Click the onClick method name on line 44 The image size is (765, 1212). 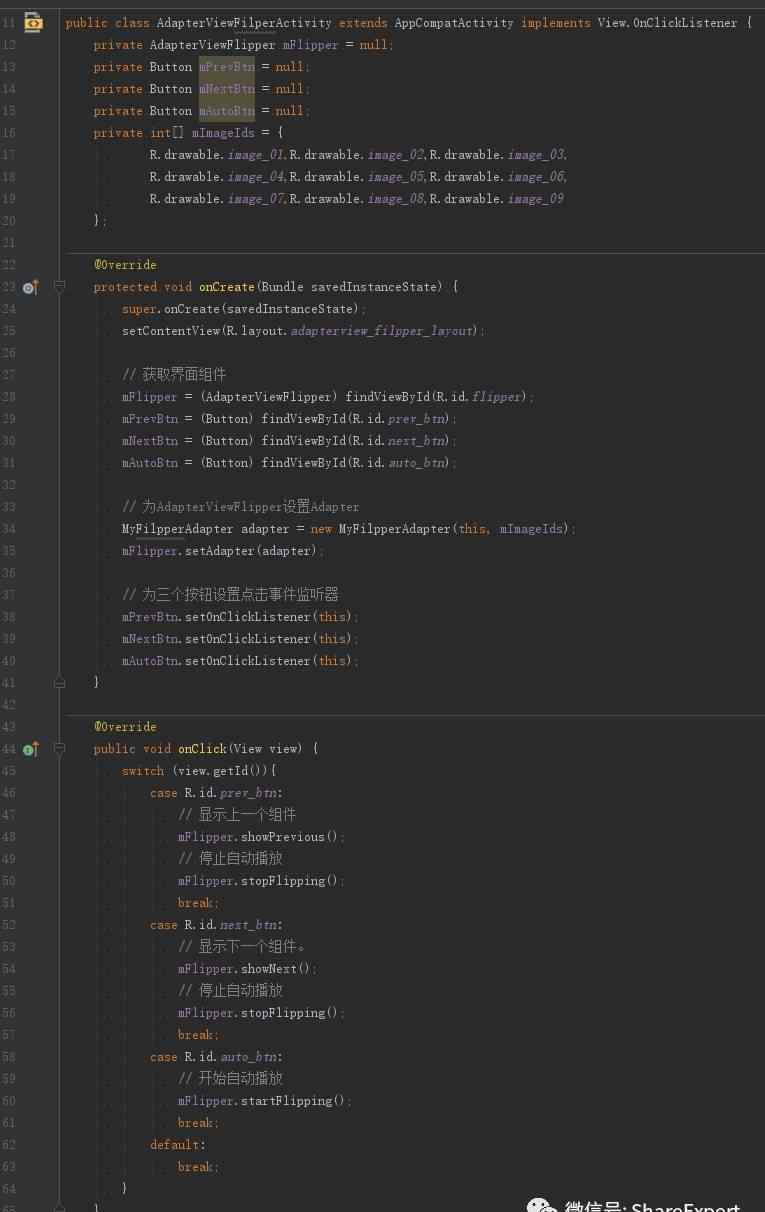(202, 749)
